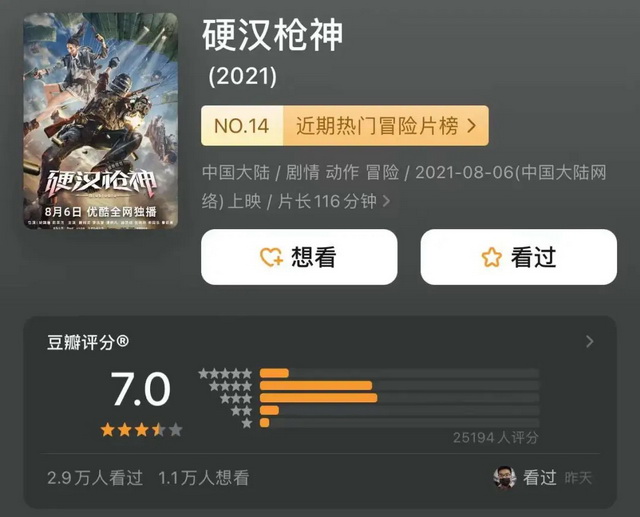Screen dimensions: 640x517
Task: Open chevron on 近期热门冒险片榜 banner
Action: click(x=471, y=125)
